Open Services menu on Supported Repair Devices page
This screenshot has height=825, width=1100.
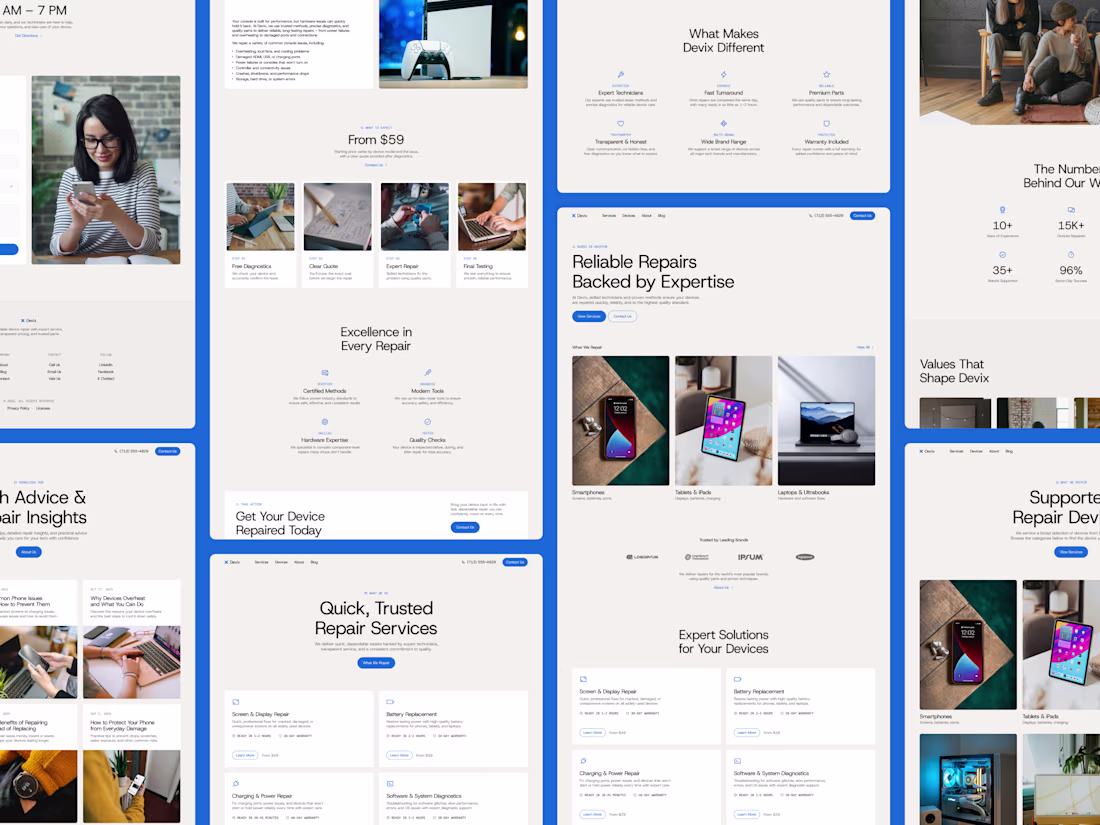point(956,451)
